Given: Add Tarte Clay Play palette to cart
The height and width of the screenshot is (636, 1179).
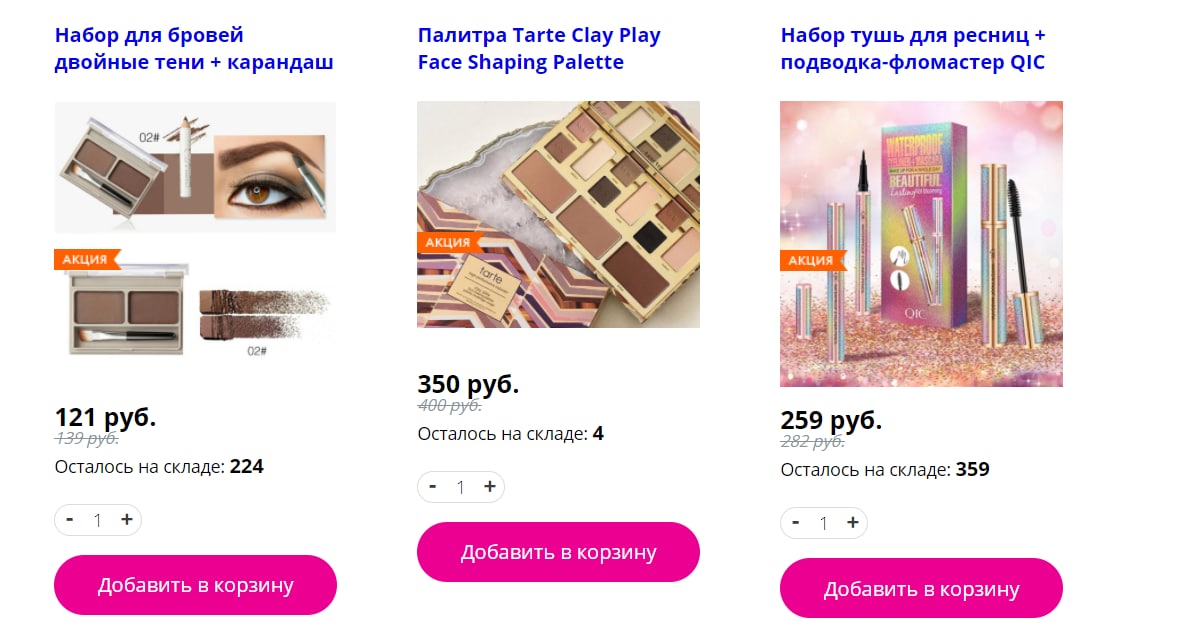Looking at the screenshot, I should click(559, 552).
